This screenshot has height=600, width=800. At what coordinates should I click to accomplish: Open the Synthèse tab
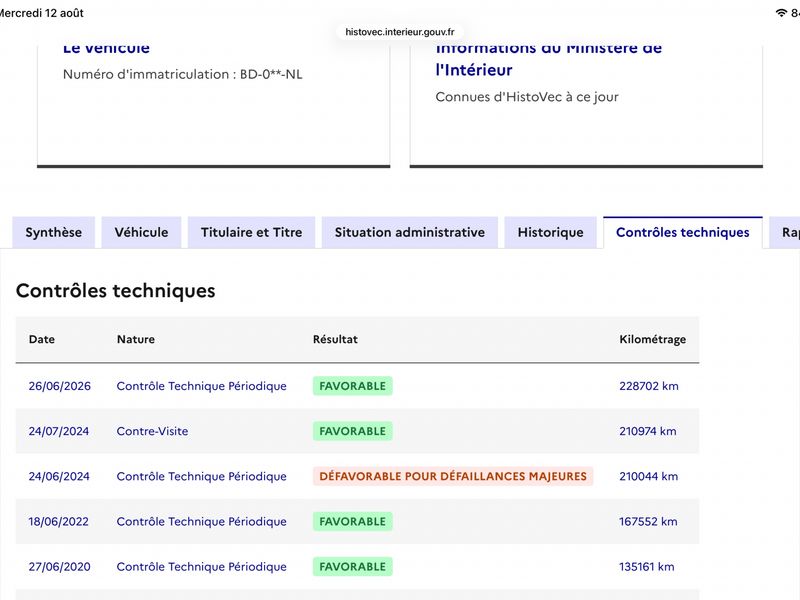(54, 233)
